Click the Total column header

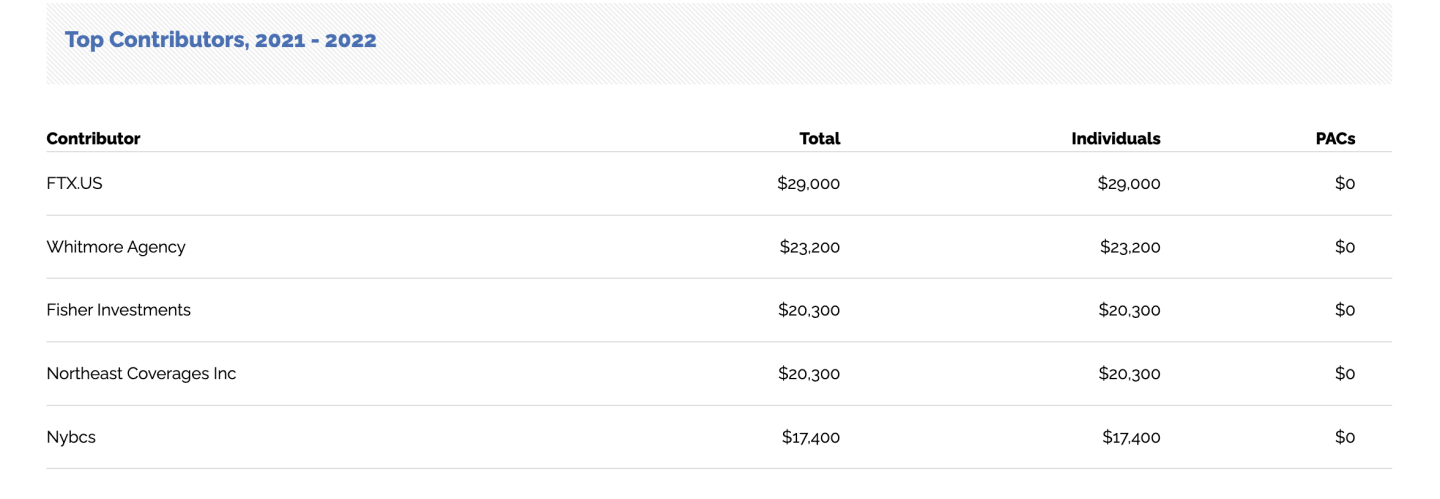pyautogui.click(x=819, y=139)
